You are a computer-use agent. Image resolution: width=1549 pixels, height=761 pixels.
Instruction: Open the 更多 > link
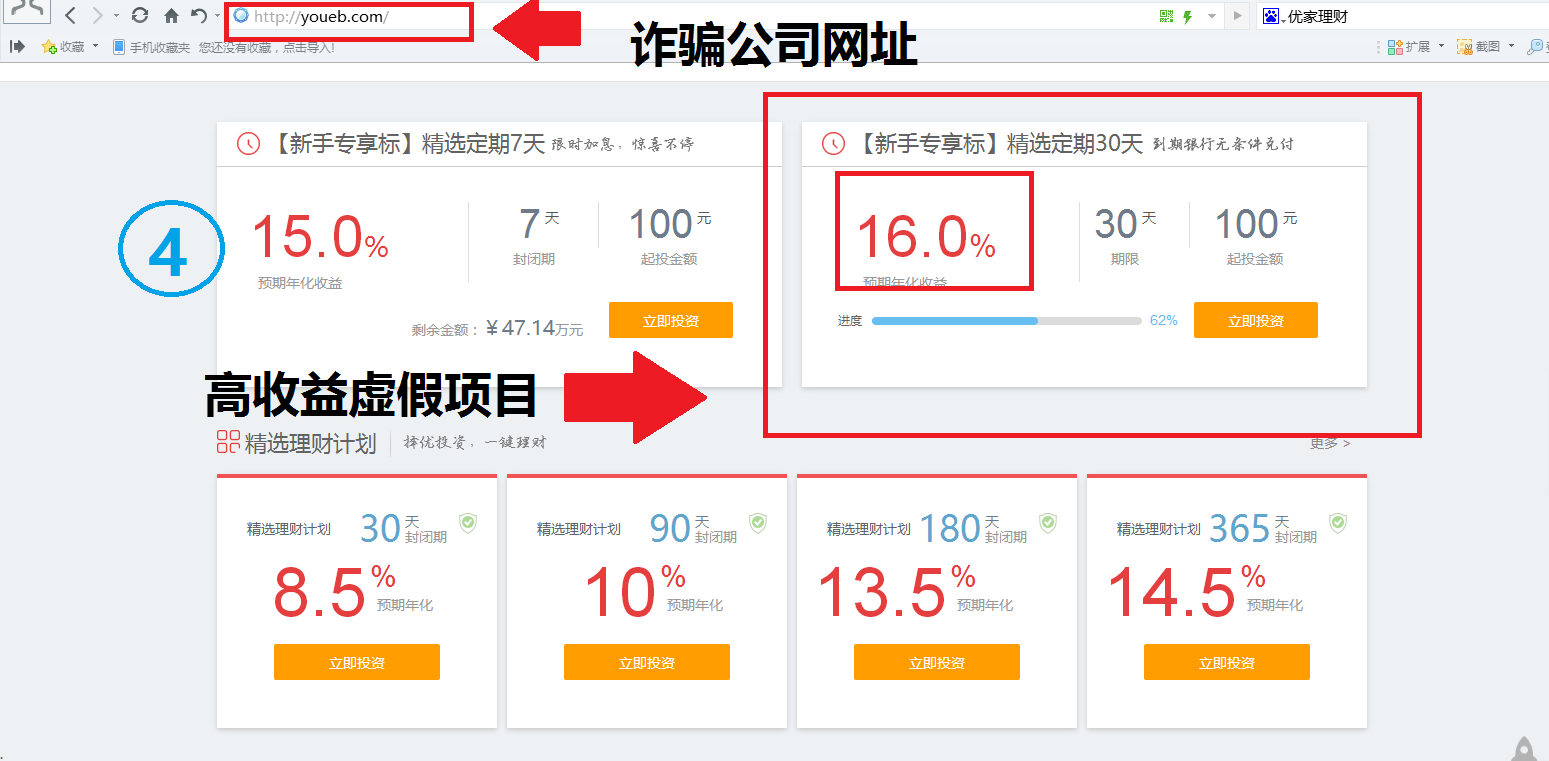click(1330, 443)
